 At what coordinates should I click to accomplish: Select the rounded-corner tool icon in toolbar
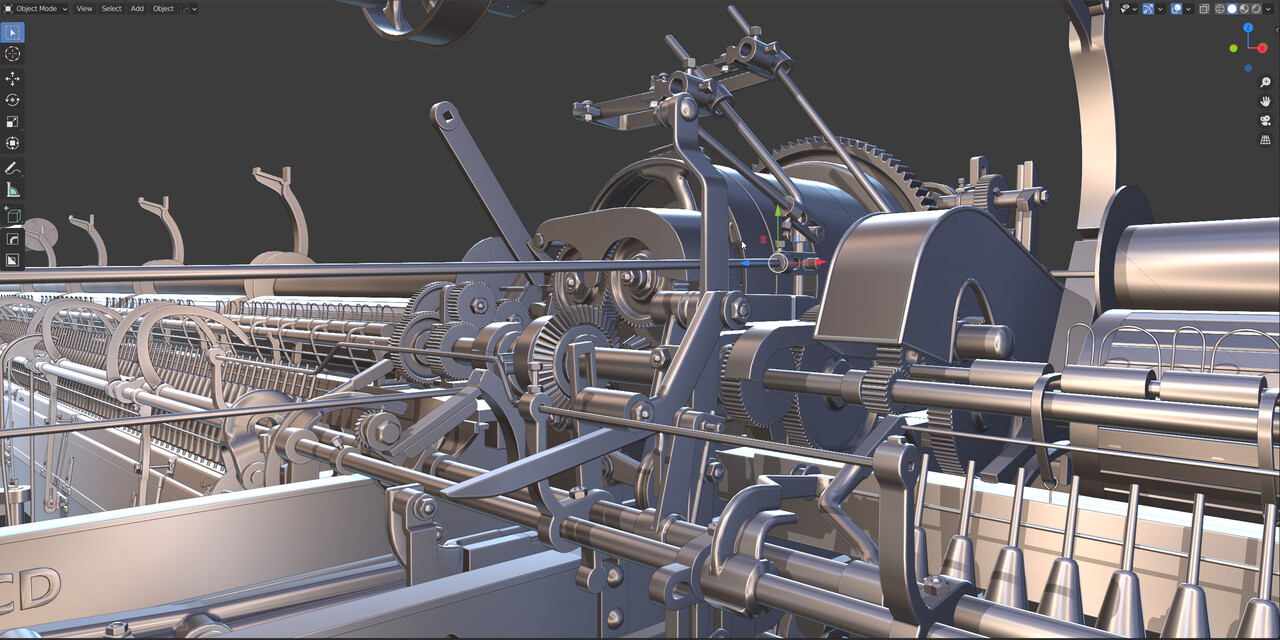coord(12,239)
